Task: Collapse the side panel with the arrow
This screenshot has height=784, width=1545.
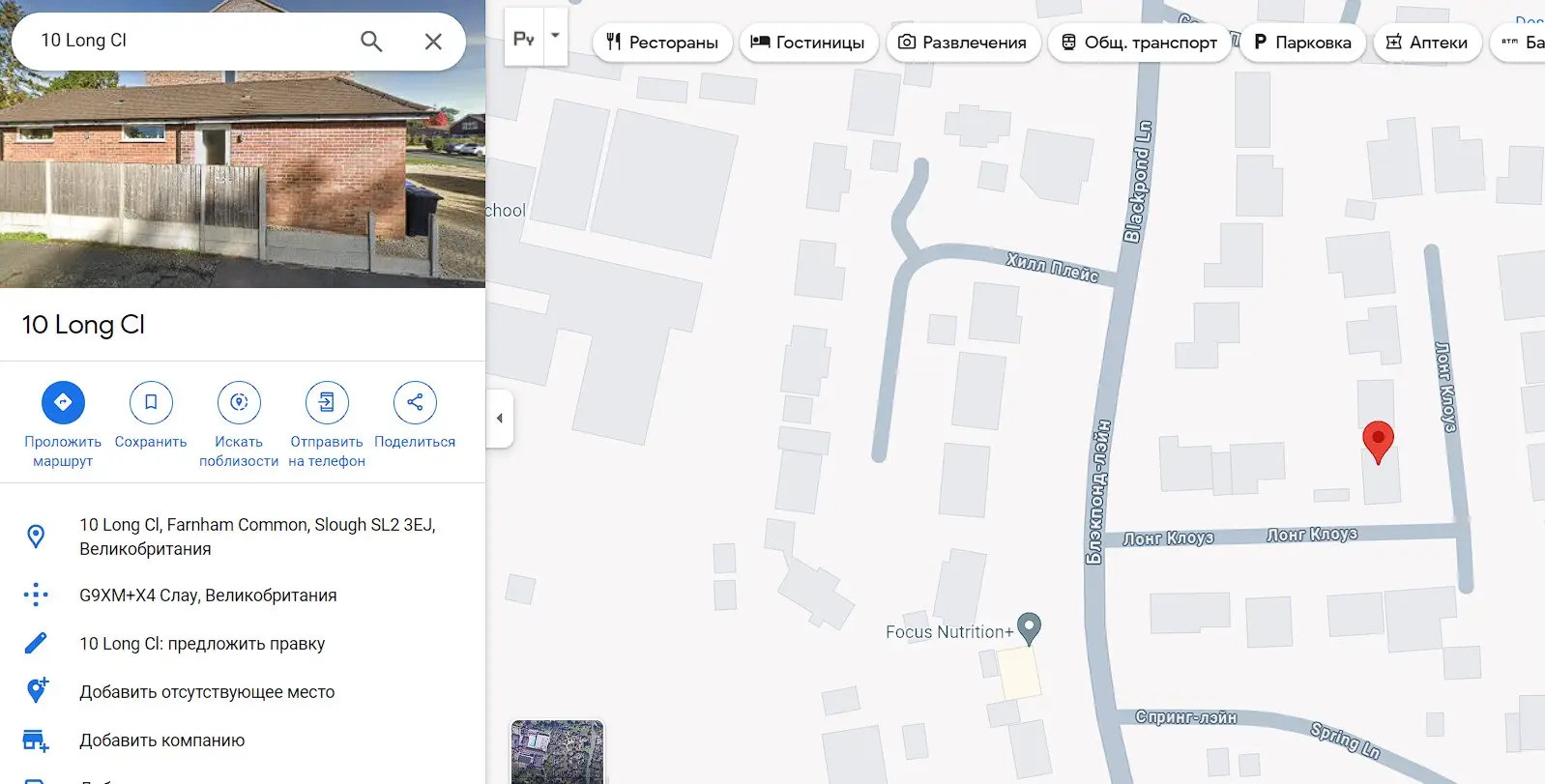Action: coord(499,419)
